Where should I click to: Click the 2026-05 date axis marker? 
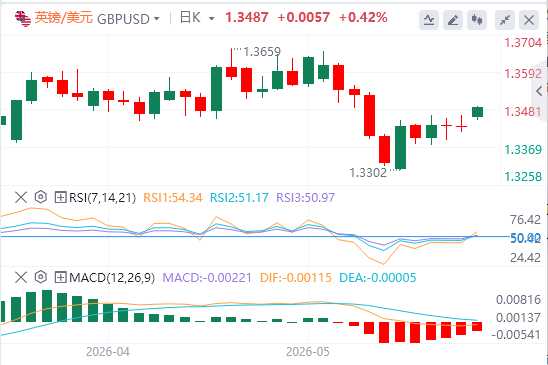coord(308,352)
